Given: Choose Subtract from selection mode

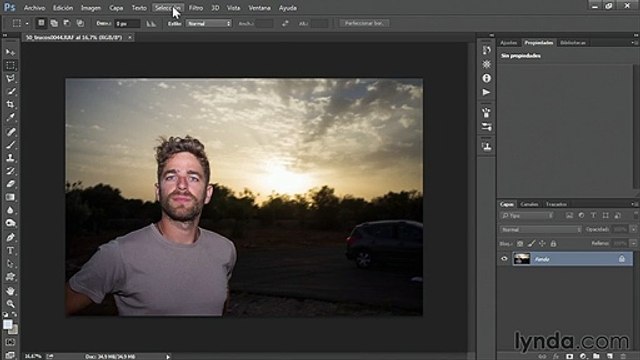Looking at the screenshot, I should (67, 23).
